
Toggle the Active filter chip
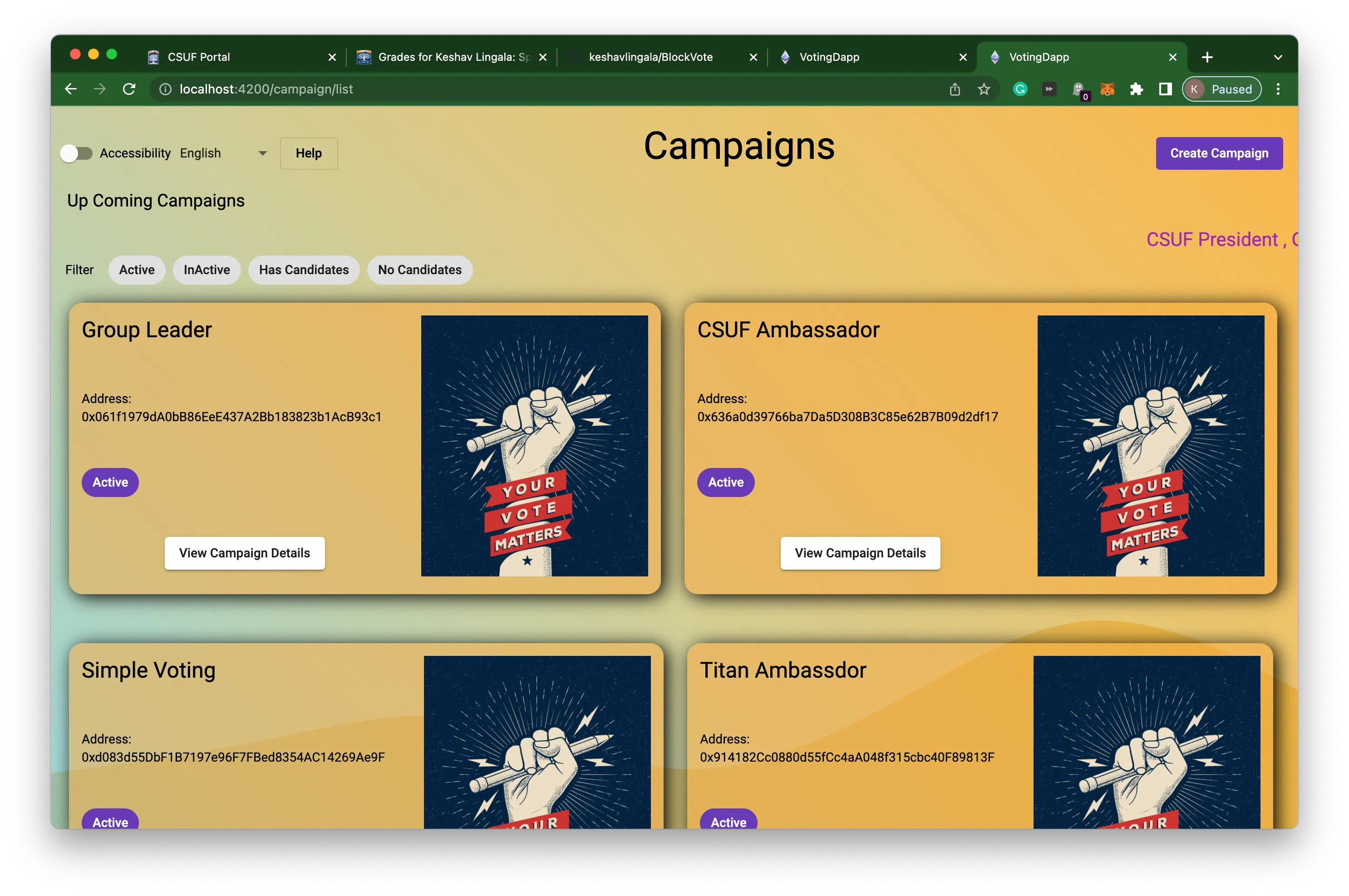coord(137,270)
